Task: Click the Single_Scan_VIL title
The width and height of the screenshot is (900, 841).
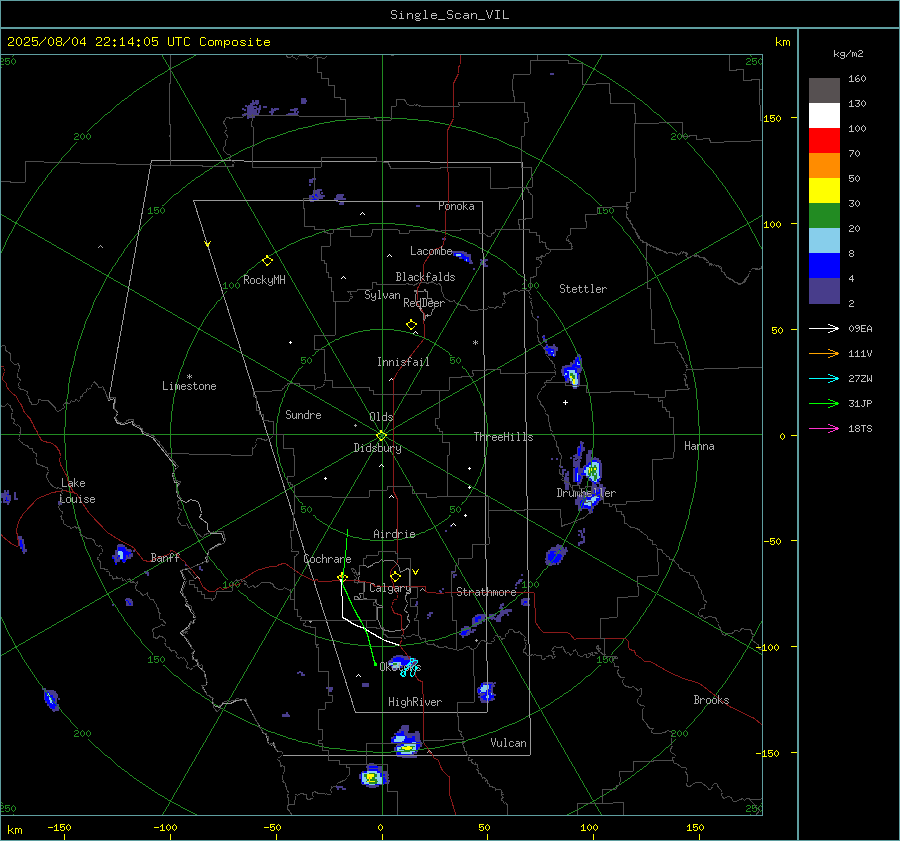Action: 449,15
